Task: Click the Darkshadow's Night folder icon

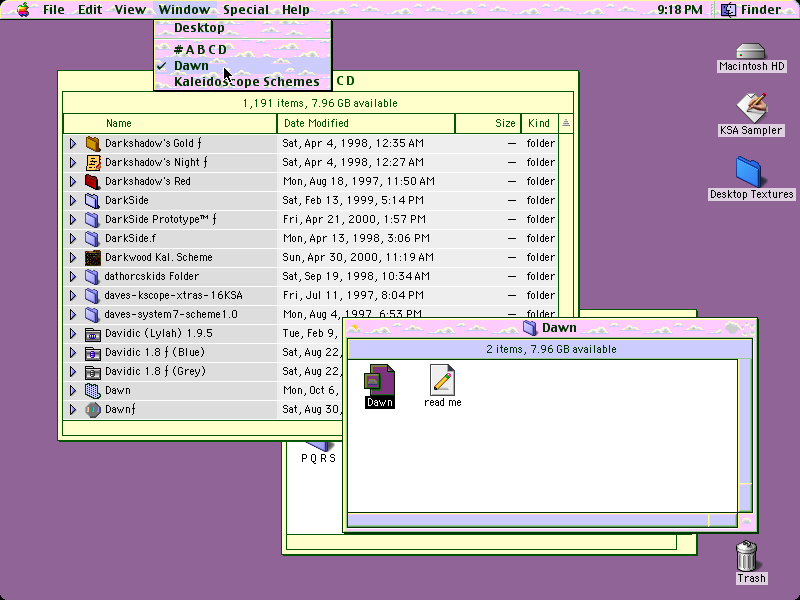Action: pos(92,162)
